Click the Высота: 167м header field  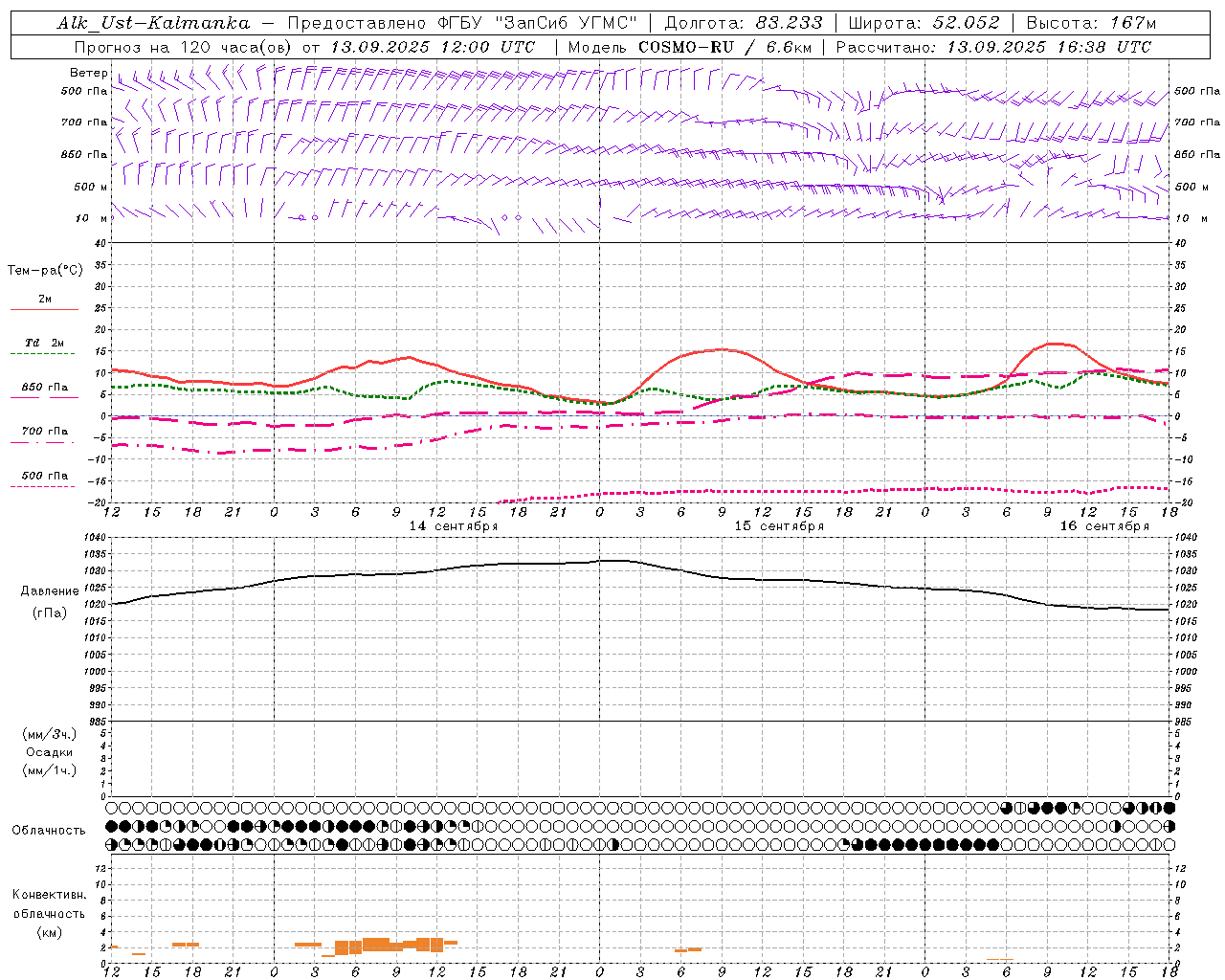[1090, 23]
